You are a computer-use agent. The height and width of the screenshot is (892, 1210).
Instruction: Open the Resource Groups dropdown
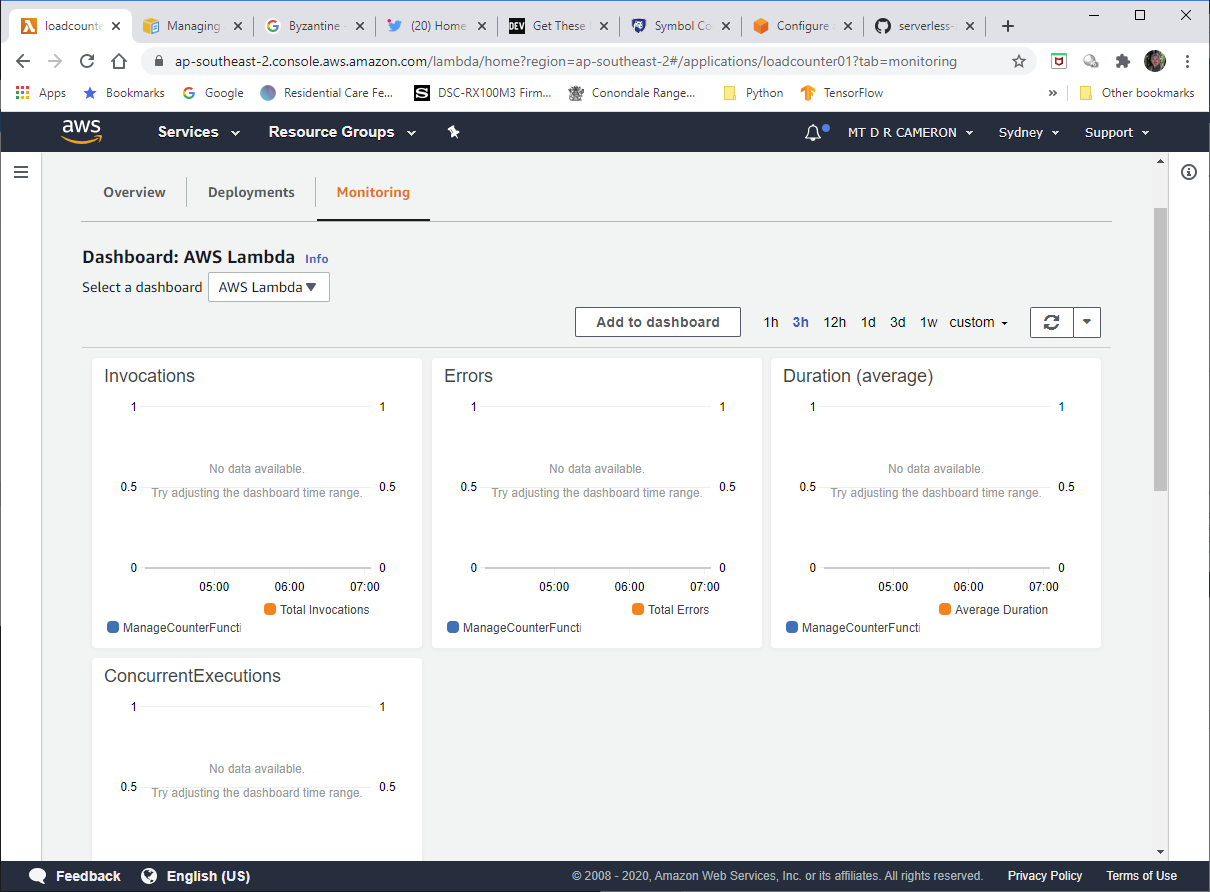tap(342, 132)
